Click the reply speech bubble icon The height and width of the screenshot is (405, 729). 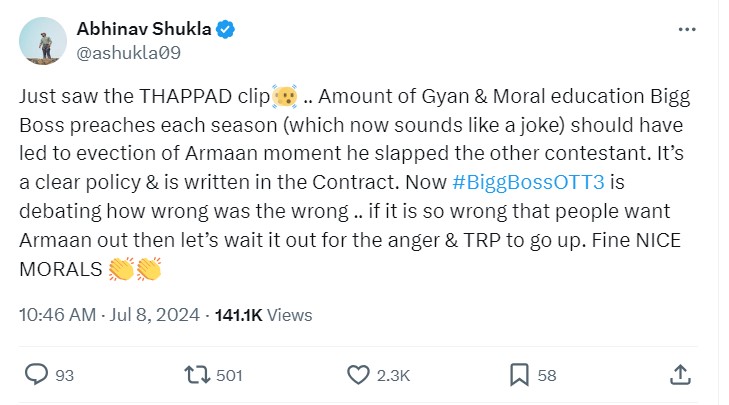[x=37, y=375]
